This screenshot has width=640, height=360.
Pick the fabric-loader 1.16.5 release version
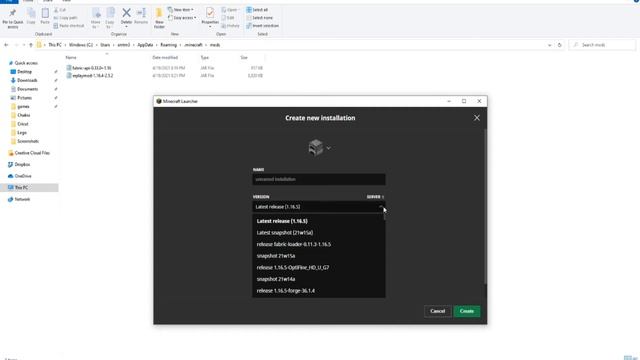[293, 244]
